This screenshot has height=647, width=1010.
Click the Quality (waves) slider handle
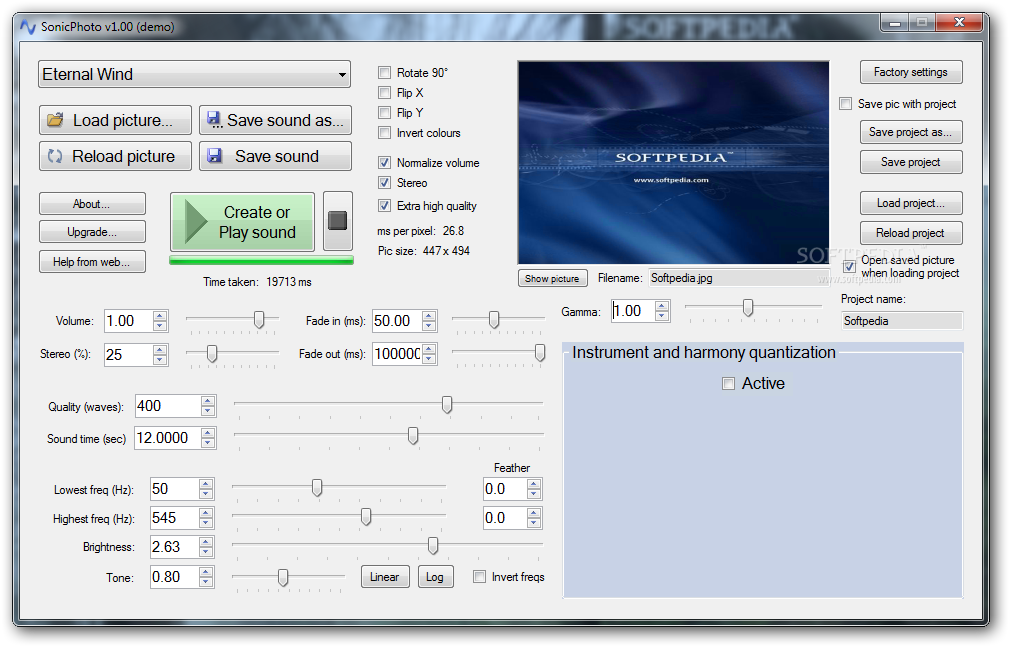[447, 404]
